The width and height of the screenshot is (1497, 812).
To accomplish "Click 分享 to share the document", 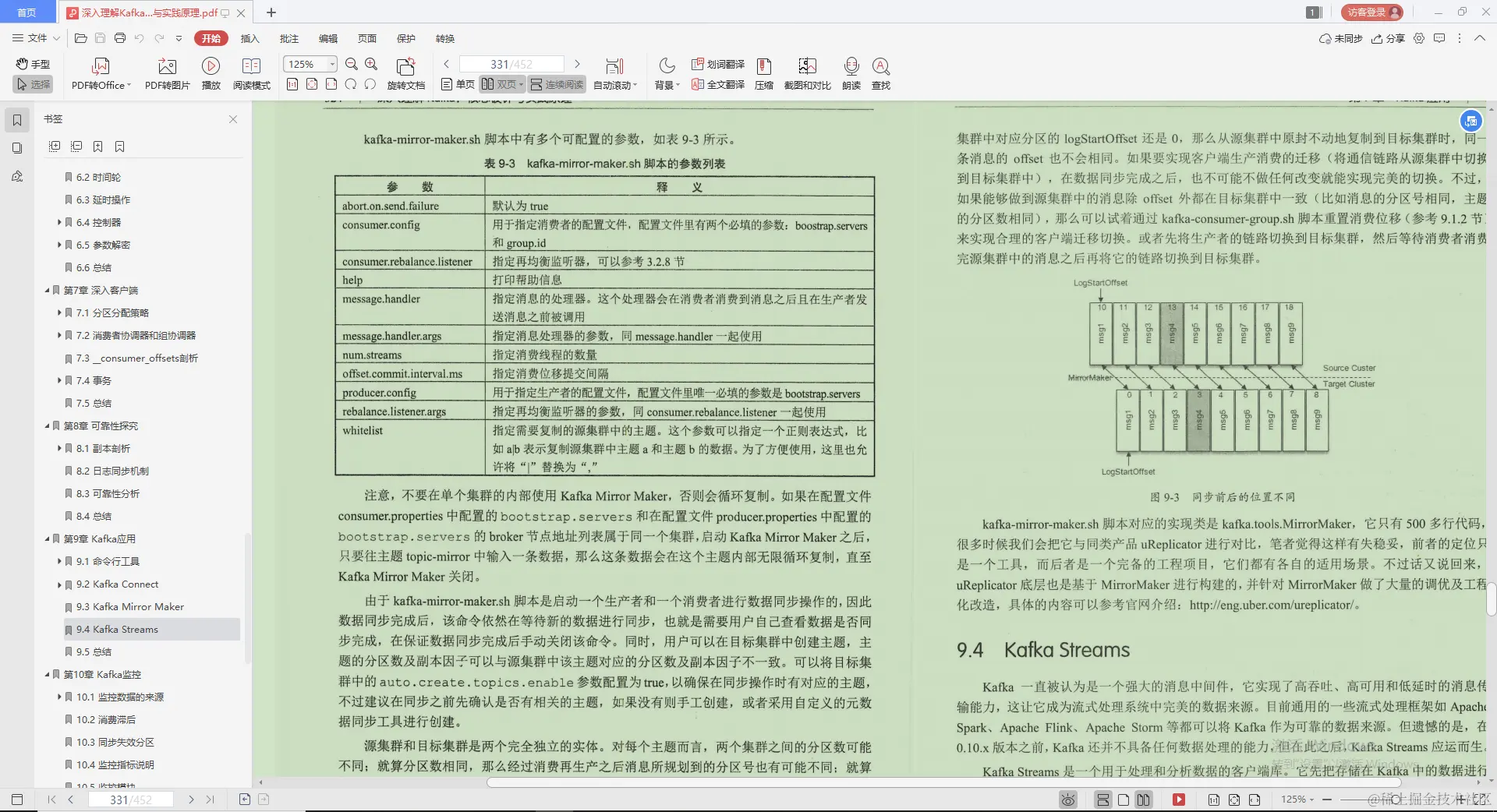I will click(x=1389, y=38).
